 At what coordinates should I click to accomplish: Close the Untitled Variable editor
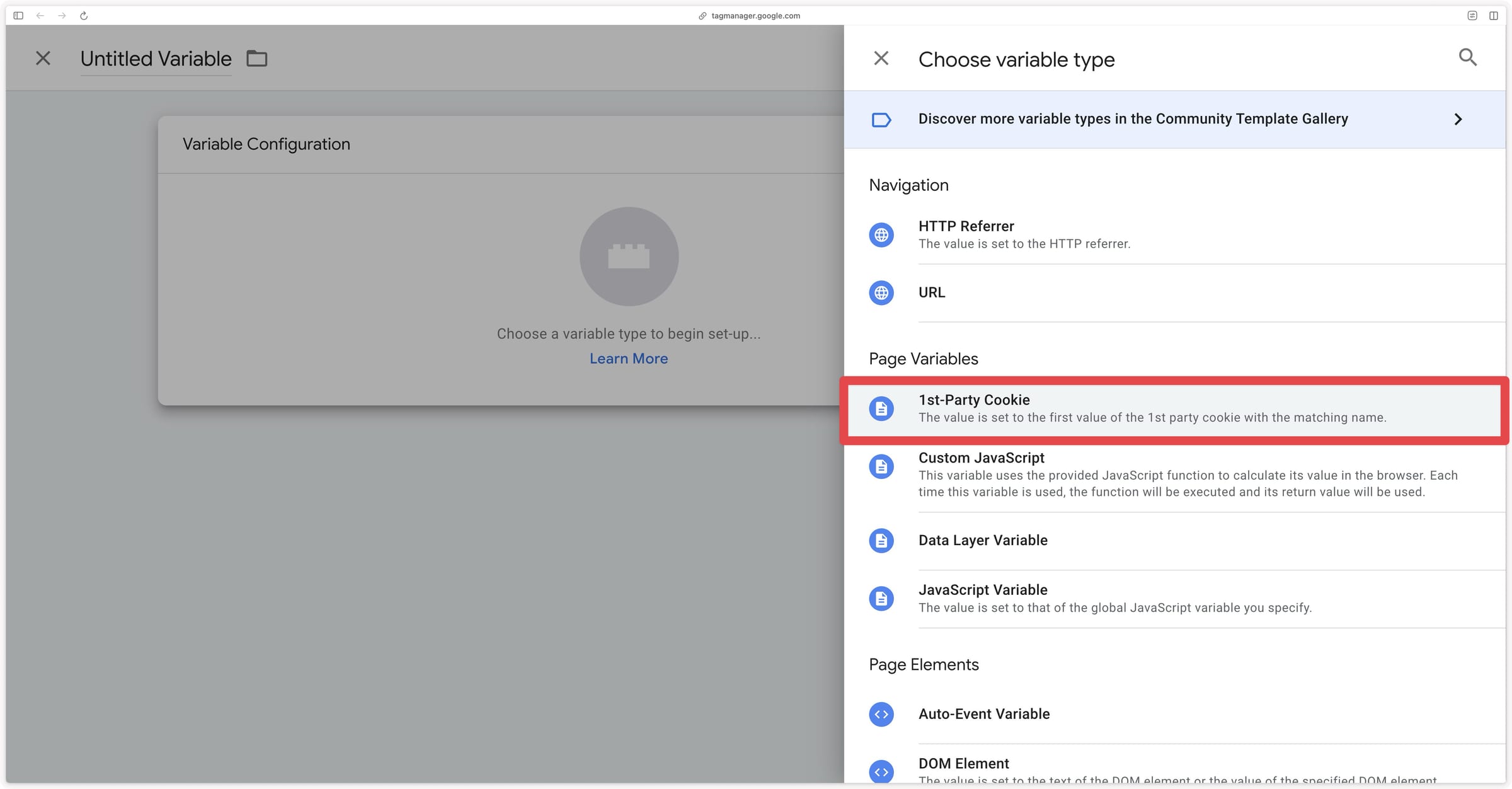pyautogui.click(x=43, y=59)
